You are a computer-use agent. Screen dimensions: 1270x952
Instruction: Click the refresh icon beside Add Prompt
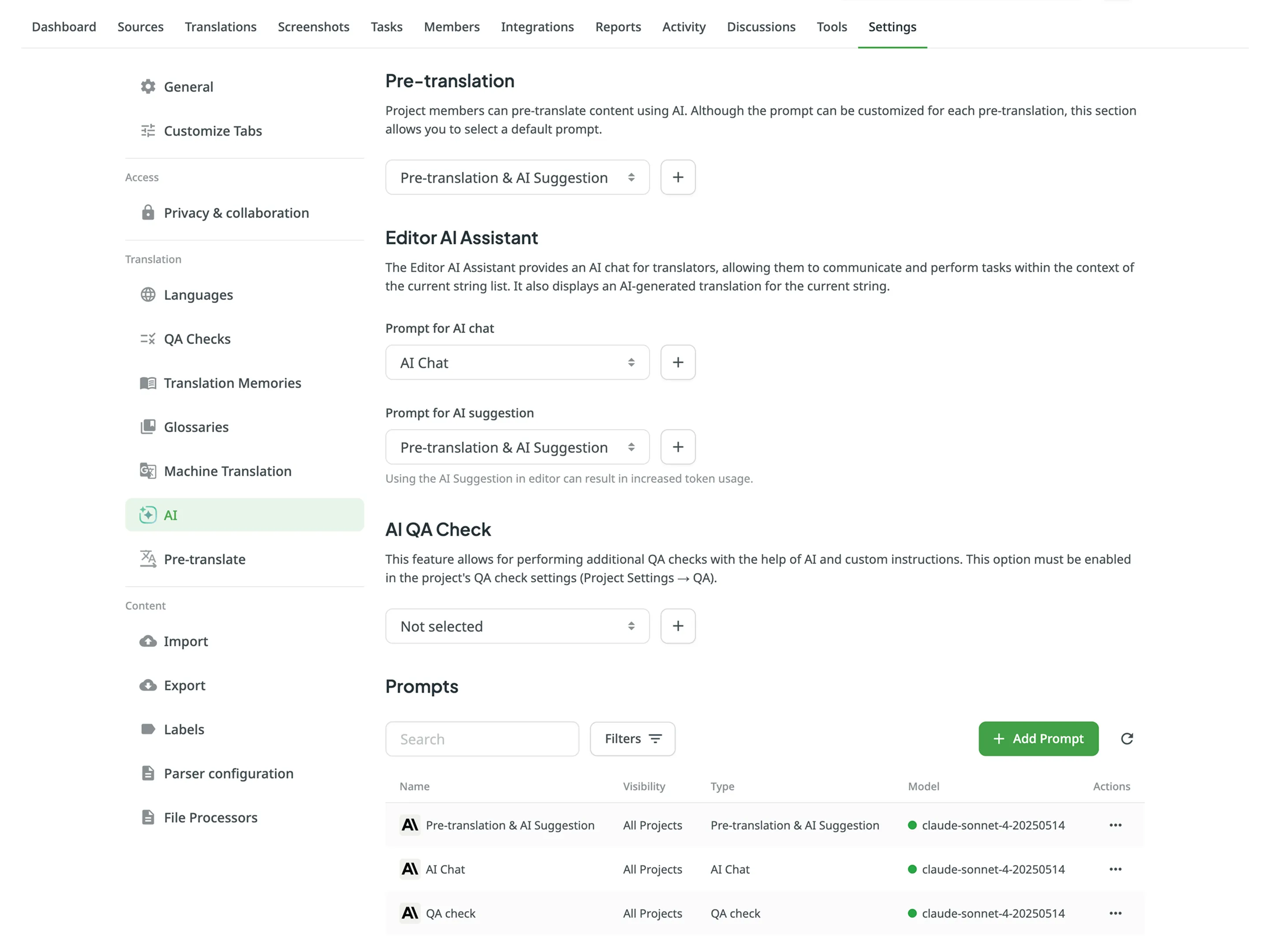tap(1127, 739)
